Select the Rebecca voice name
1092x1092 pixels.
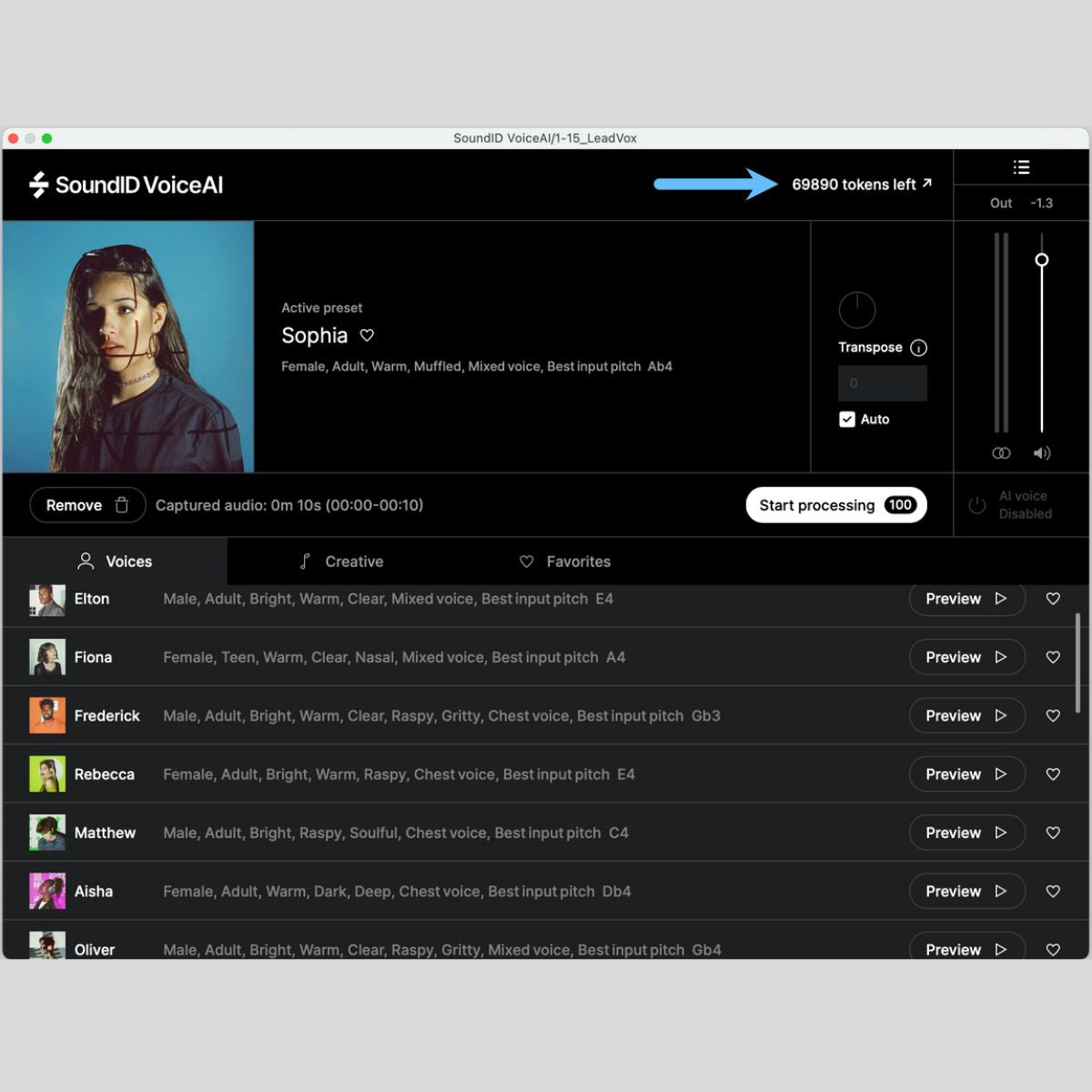(105, 774)
